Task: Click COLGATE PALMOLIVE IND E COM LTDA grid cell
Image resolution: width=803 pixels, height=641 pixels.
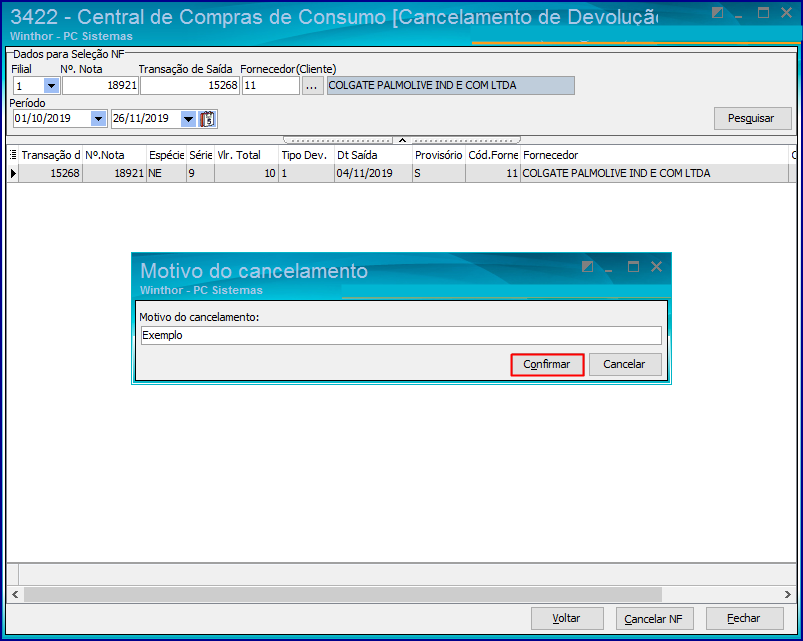Action: [654, 174]
